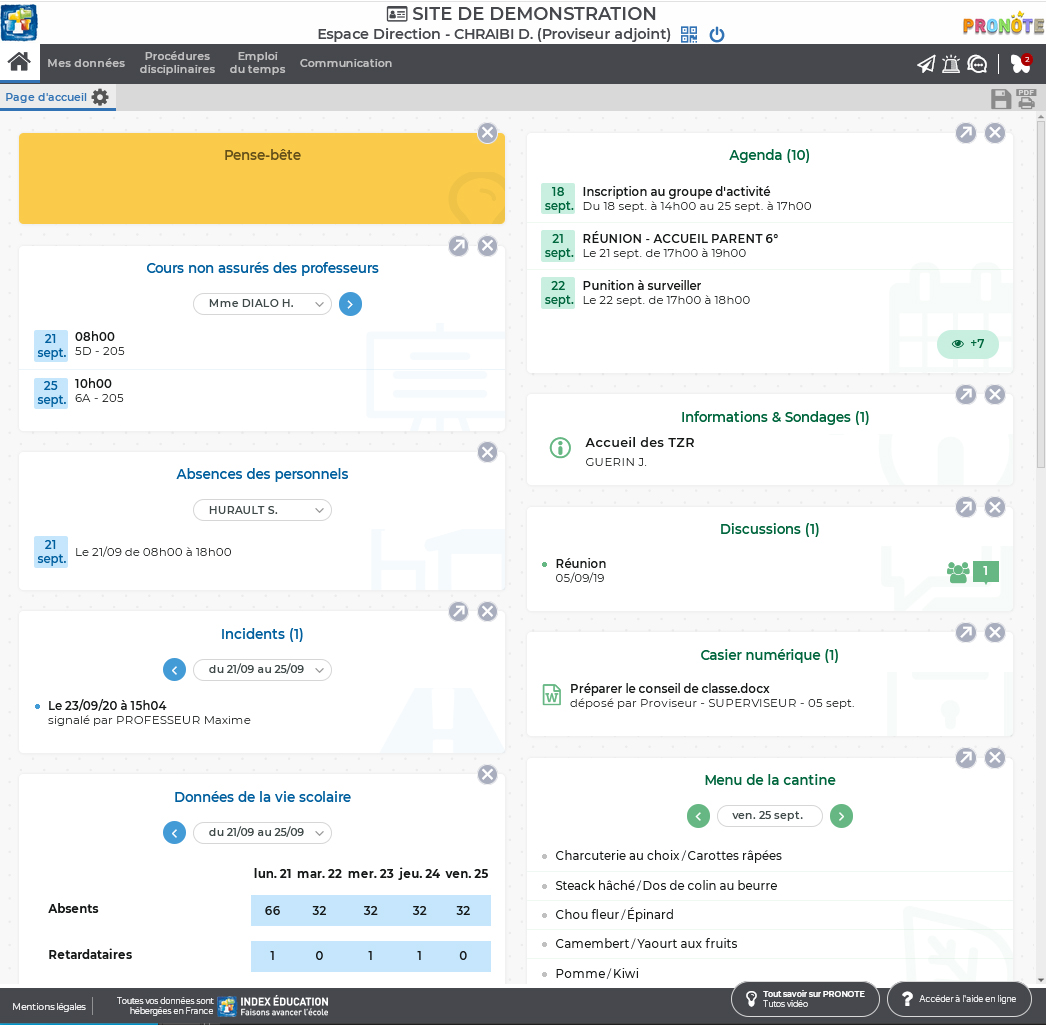Click the page vertical scrollbar
1047x1026 pixels.
(1041, 294)
